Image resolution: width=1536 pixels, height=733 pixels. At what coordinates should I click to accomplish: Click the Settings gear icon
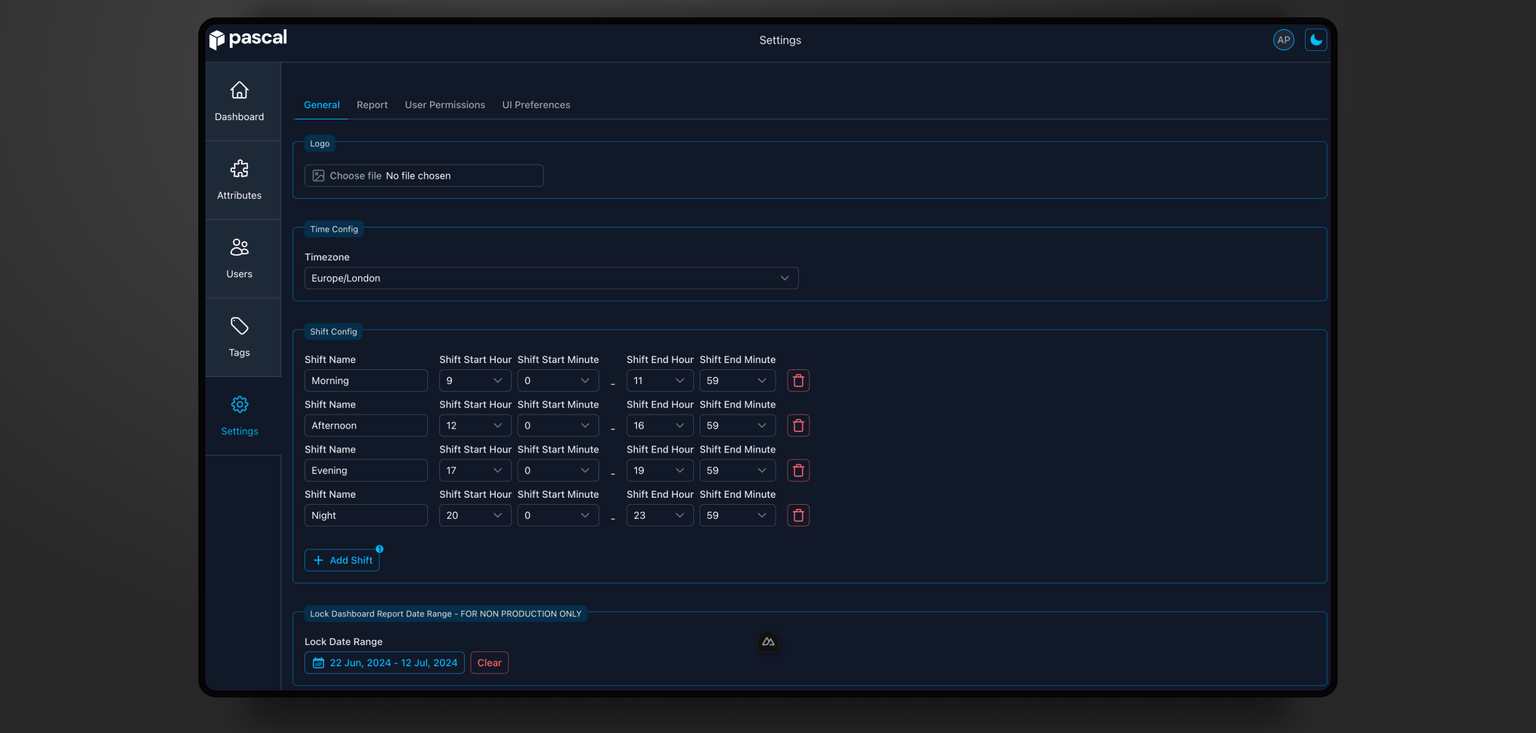click(x=239, y=405)
